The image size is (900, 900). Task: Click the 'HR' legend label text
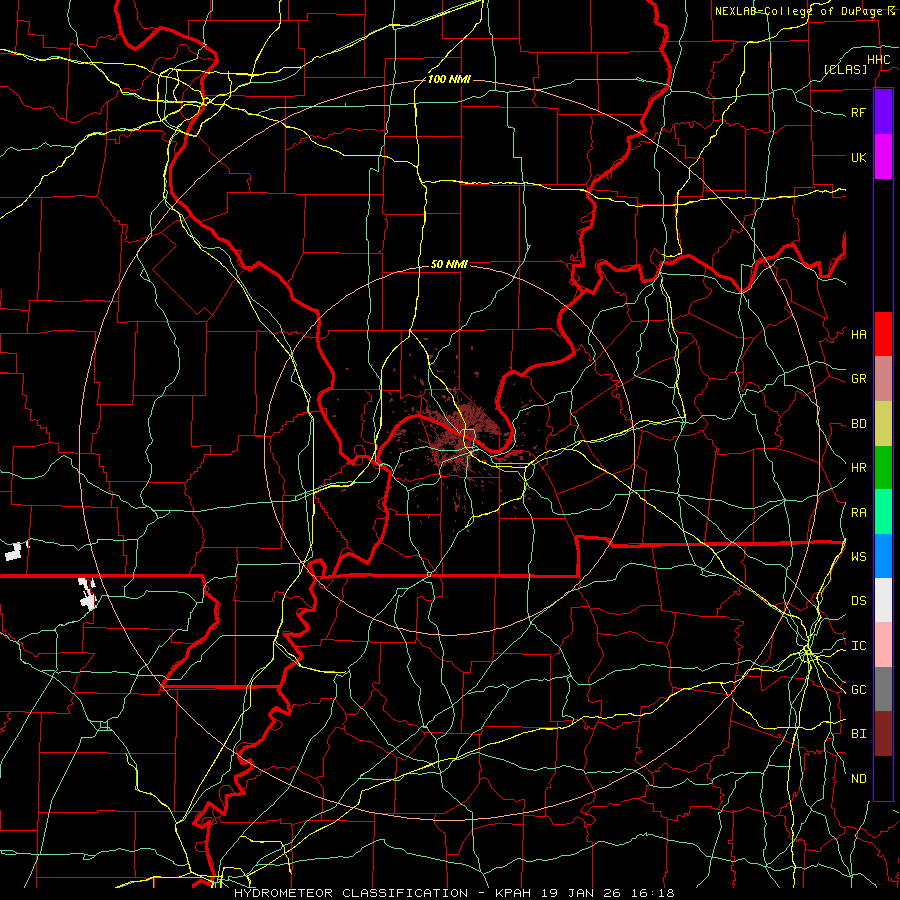pos(858,468)
